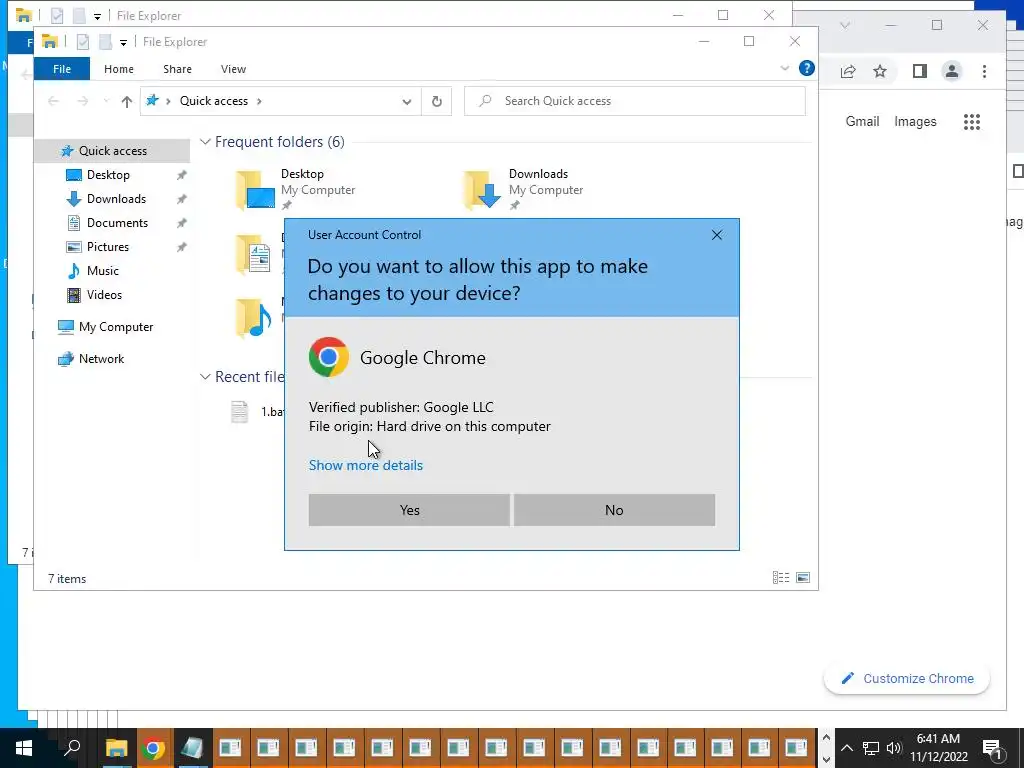The width and height of the screenshot is (1024, 768).
Task: Click Quick access in the address bar
Action: pyautogui.click(x=214, y=101)
